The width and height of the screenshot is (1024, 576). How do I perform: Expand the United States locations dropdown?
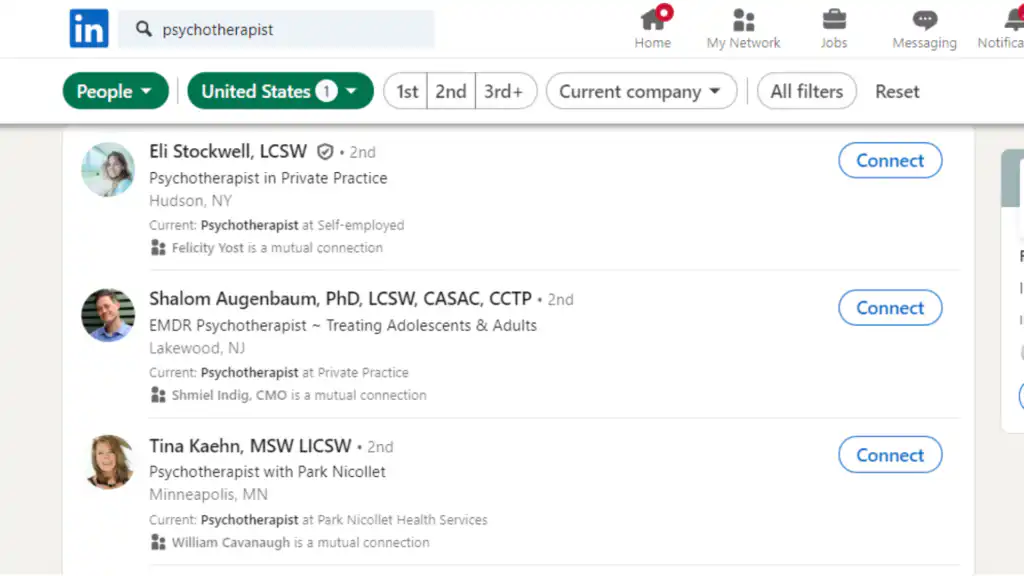coord(280,91)
